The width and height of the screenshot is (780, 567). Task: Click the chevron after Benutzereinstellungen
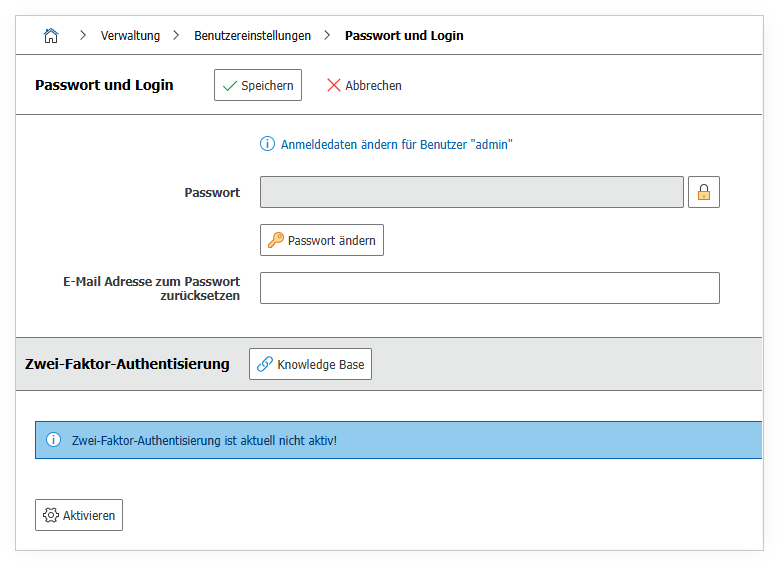tap(327, 36)
